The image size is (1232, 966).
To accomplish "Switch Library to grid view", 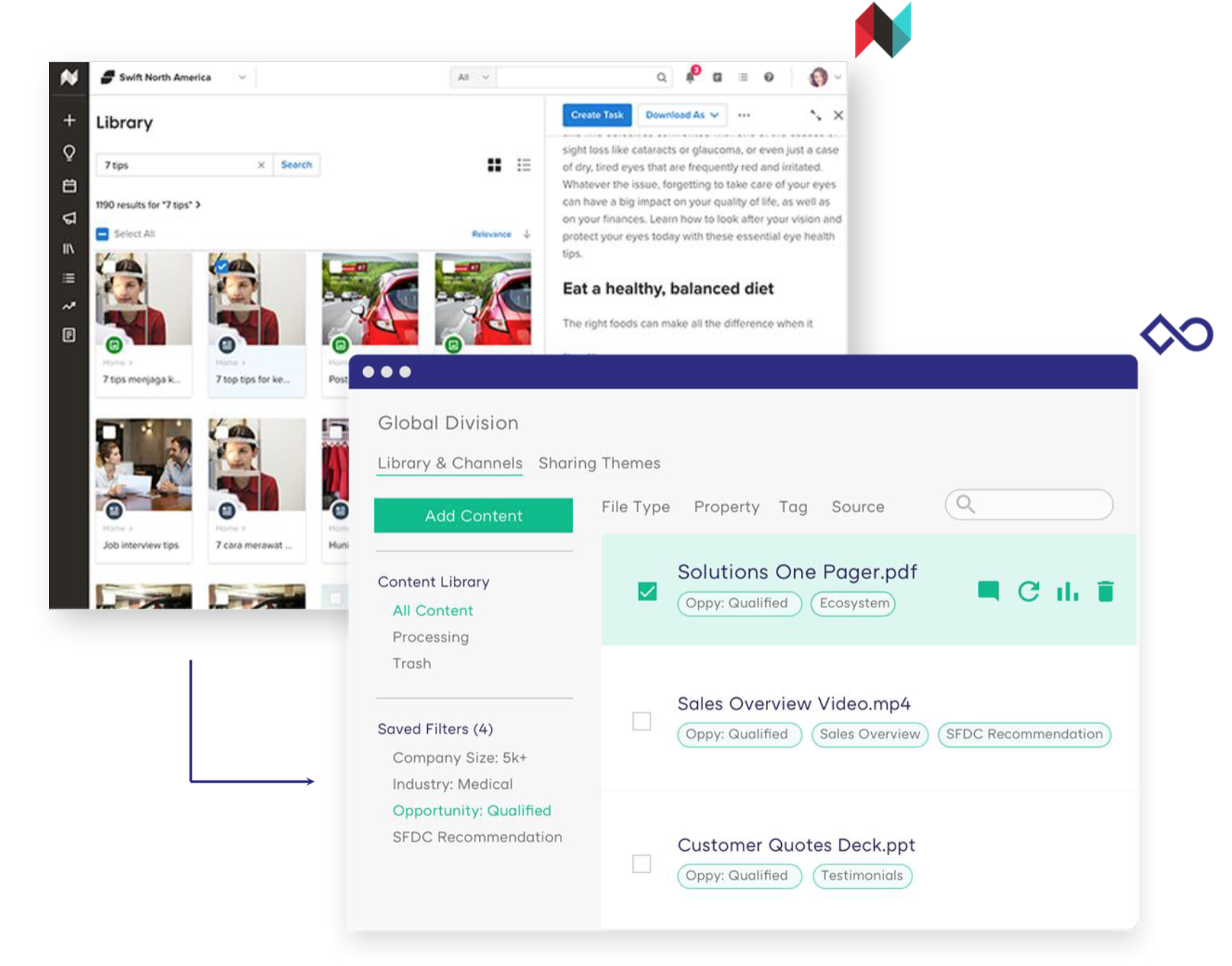I will pyautogui.click(x=494, y=165).
